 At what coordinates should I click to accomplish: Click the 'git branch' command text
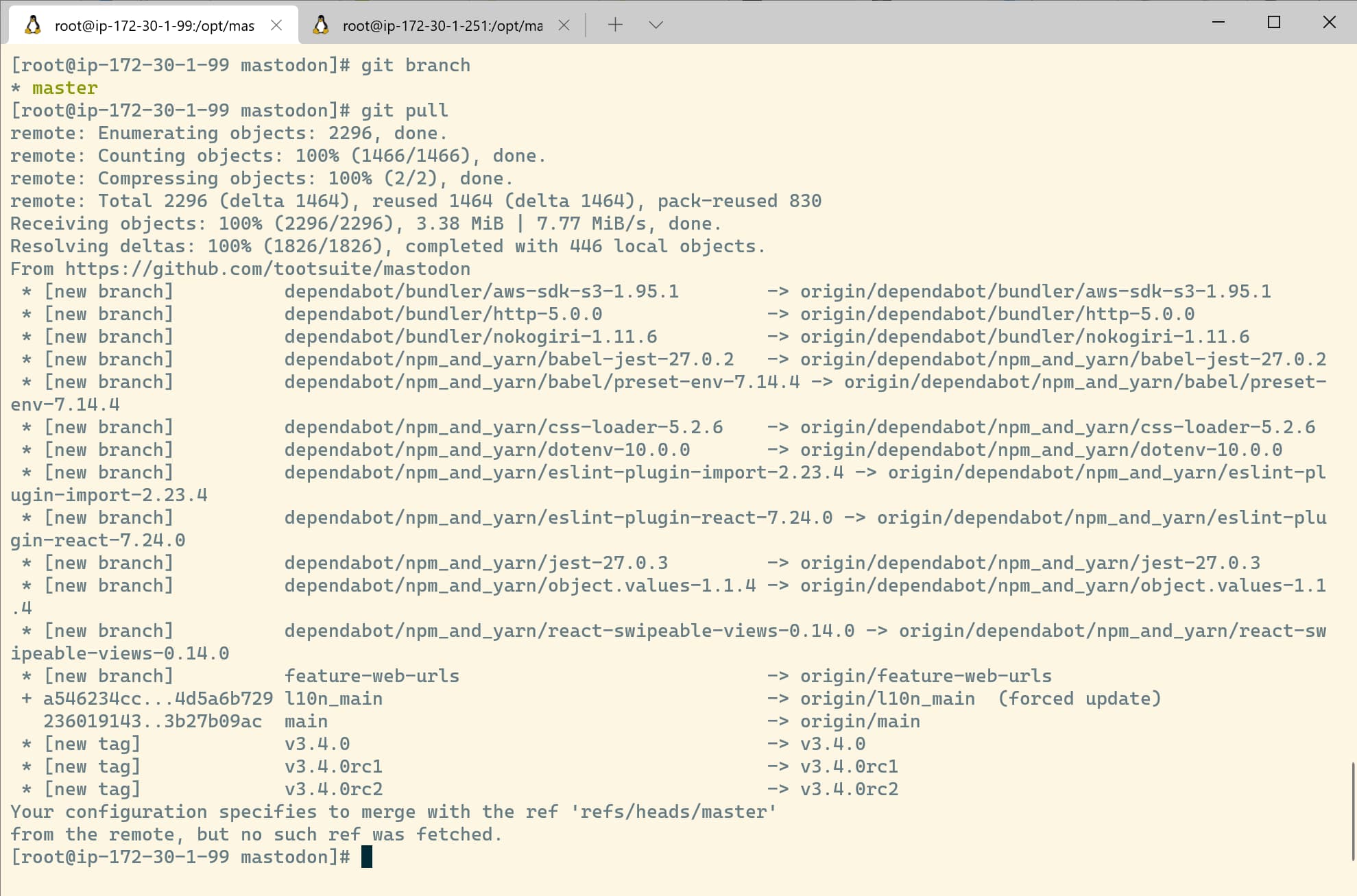click(416, 65)
